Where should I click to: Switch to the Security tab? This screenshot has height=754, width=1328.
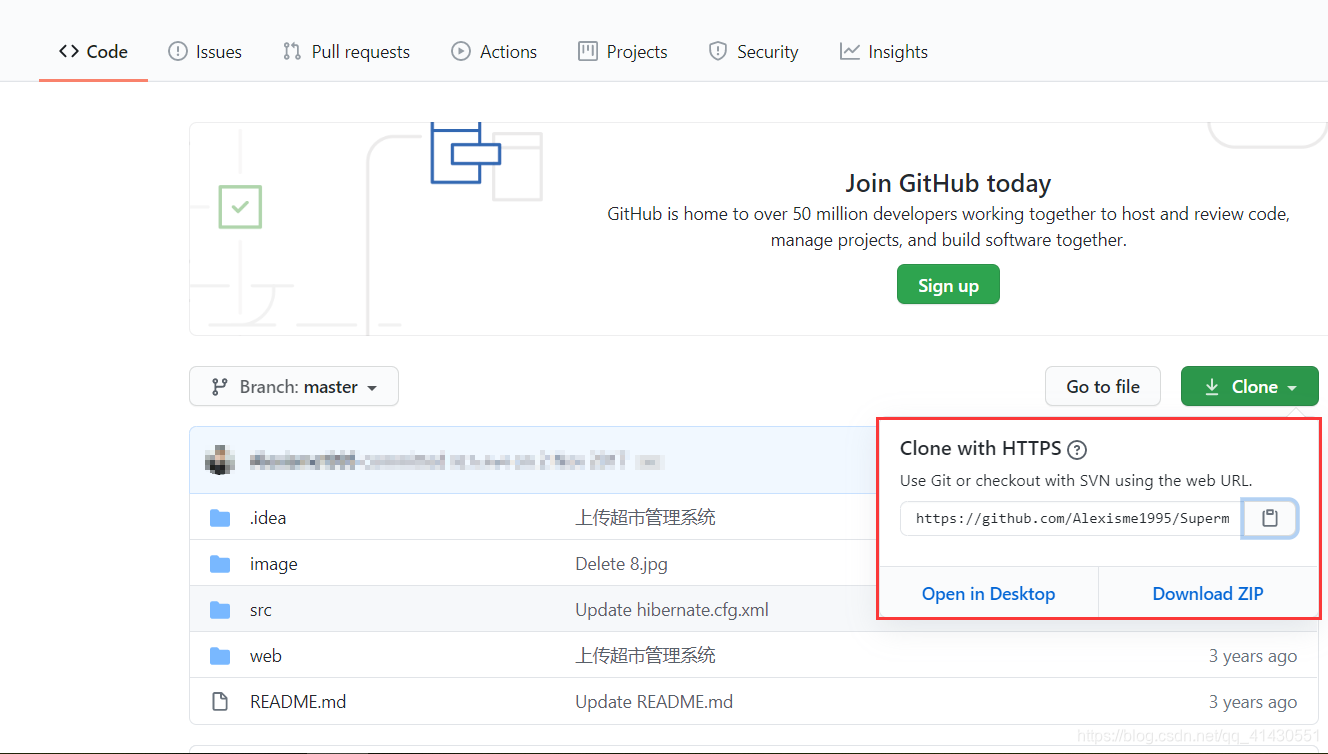point(753,52)
